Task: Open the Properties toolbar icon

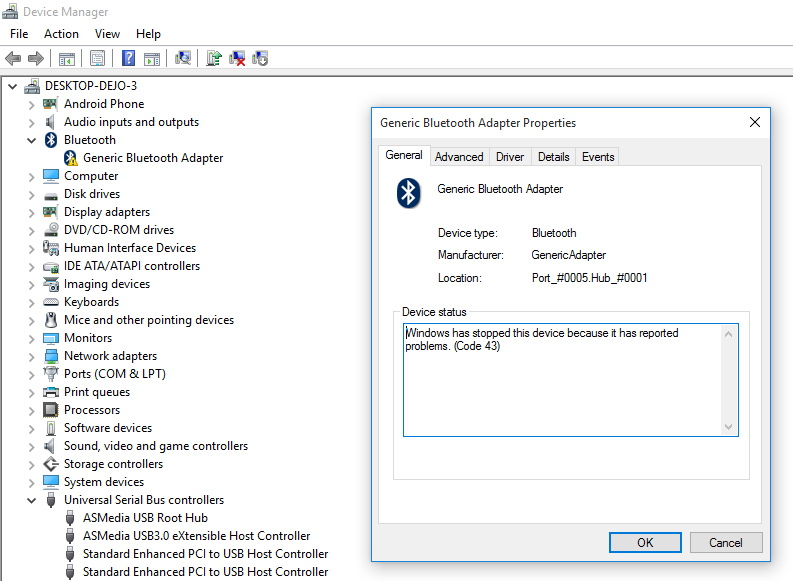Action: coord(97,59)
